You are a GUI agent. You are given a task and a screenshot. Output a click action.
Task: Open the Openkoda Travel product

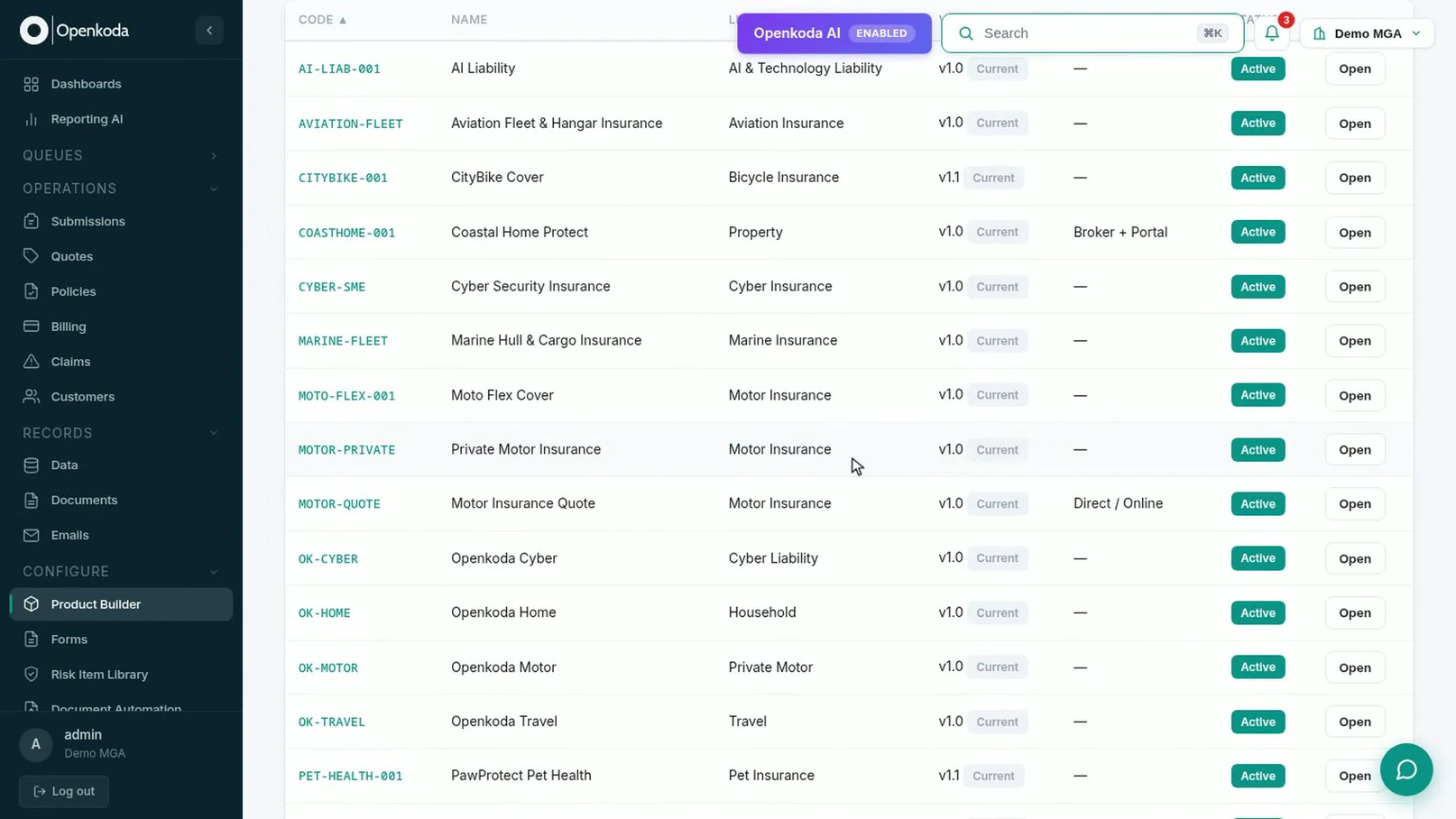click(1355, 722)
